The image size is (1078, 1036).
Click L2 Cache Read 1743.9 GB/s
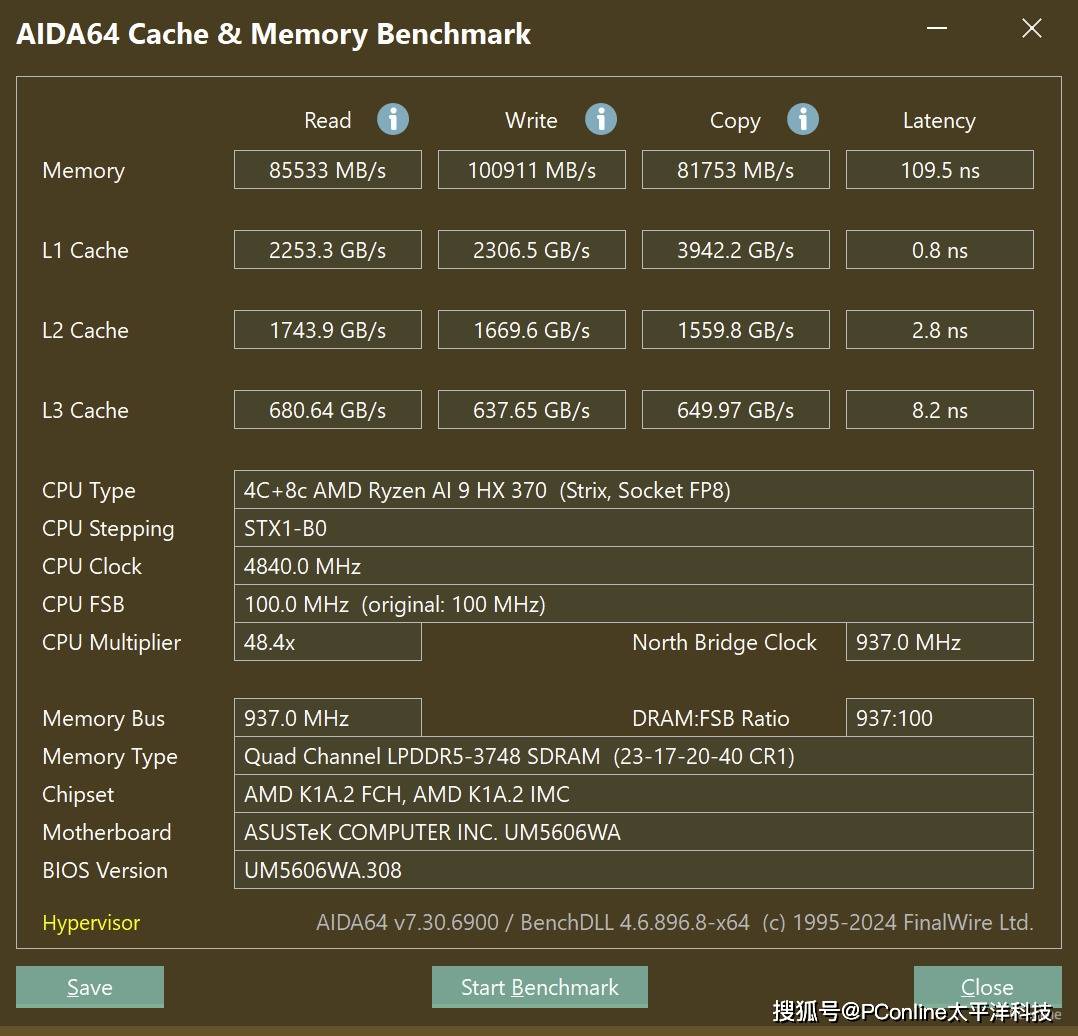pos(328,330)
